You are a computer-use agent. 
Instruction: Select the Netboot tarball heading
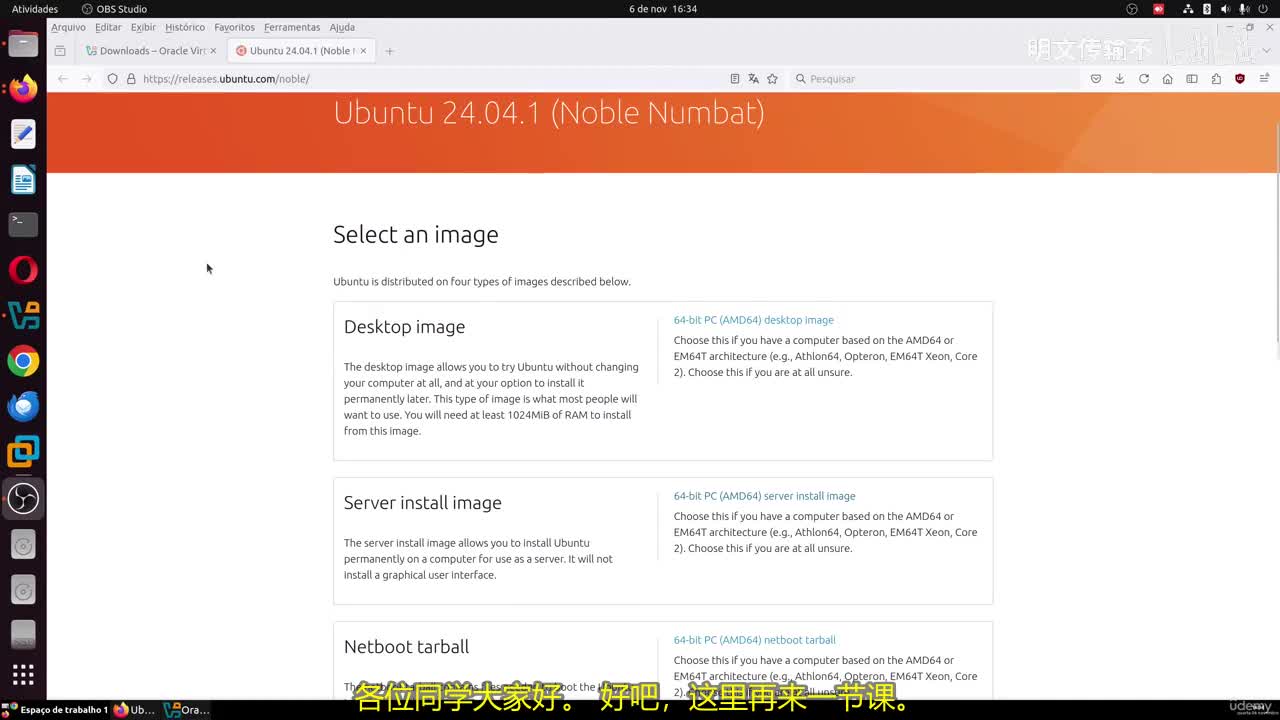[x=406, y=647]
